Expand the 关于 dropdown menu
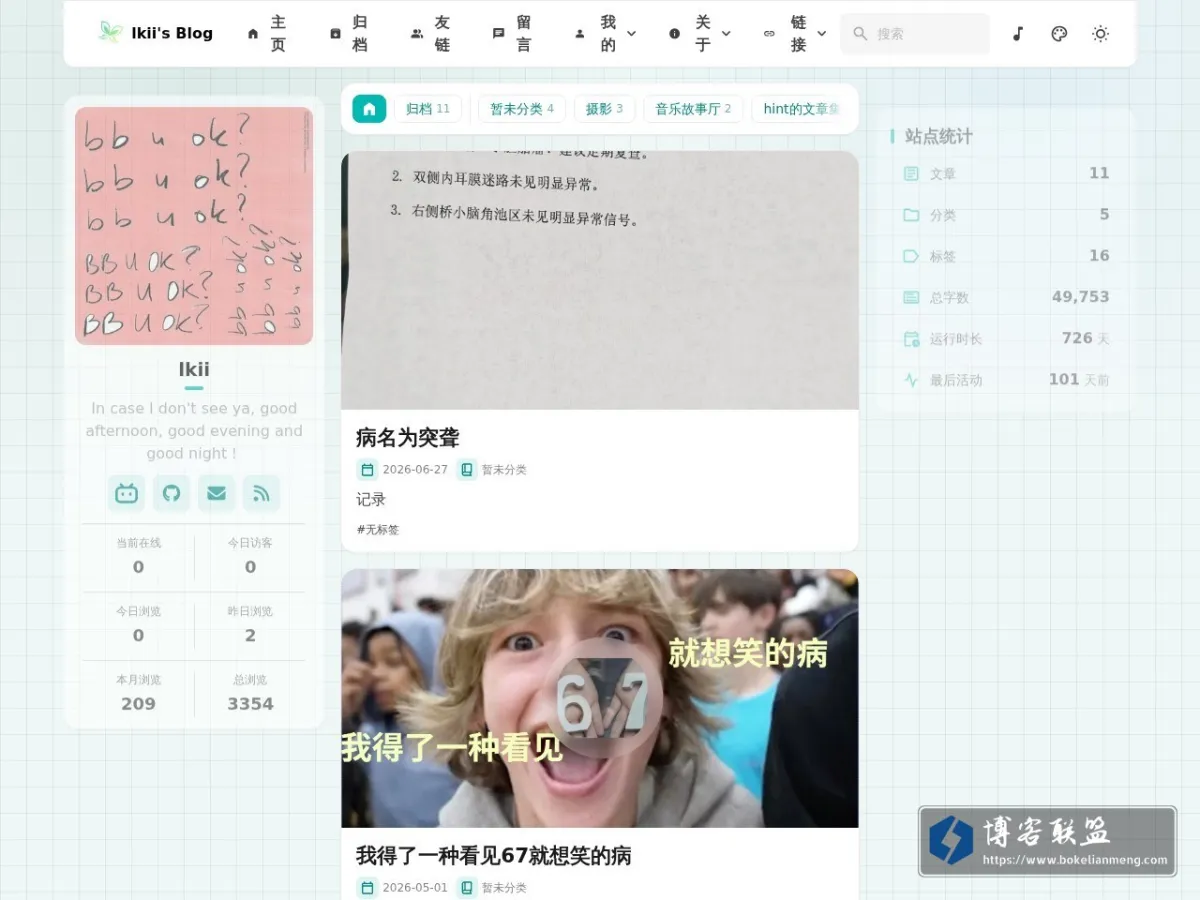This screenshot has height=900, width=1200. [x=699, y=33]
